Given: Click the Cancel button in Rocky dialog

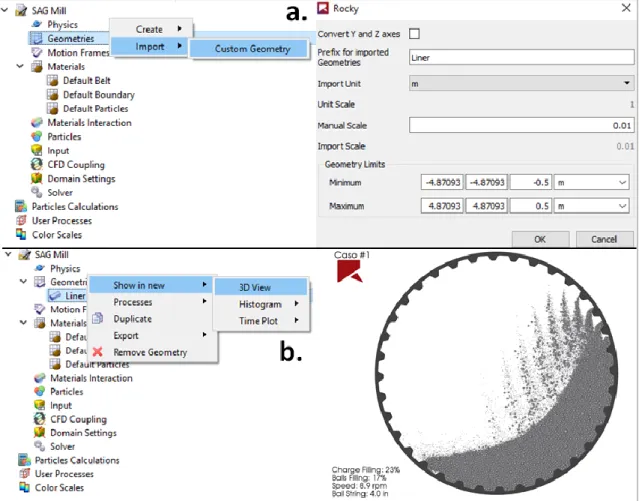Looking at the screenshot, I should point(604,239).
